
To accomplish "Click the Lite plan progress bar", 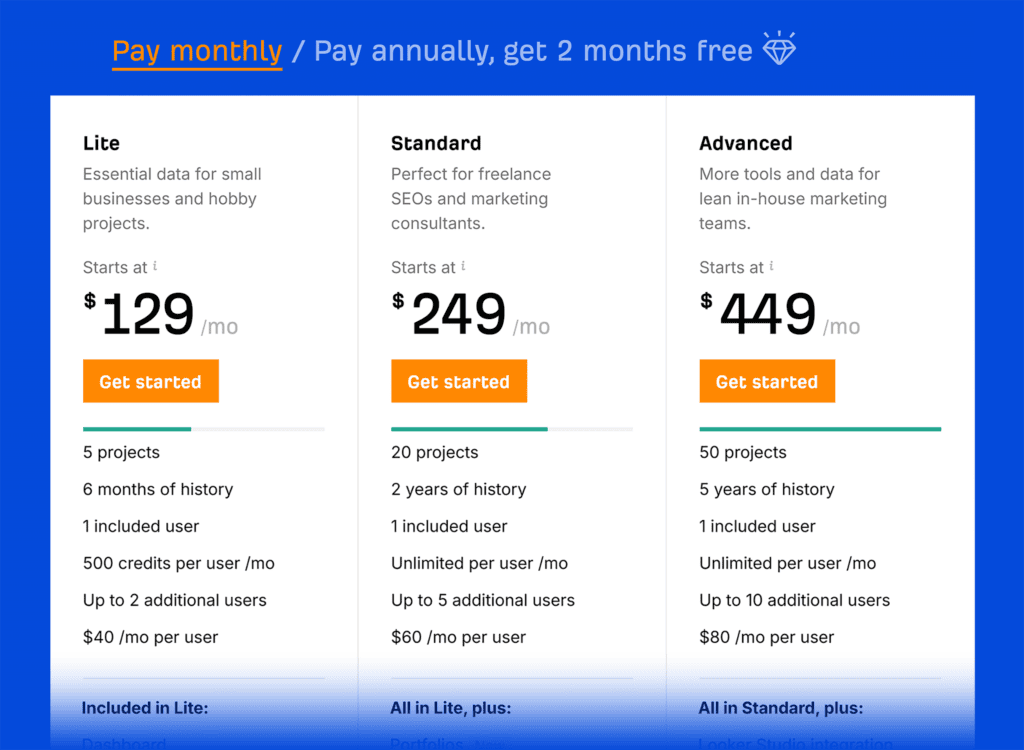I will (x=204, y=429).
